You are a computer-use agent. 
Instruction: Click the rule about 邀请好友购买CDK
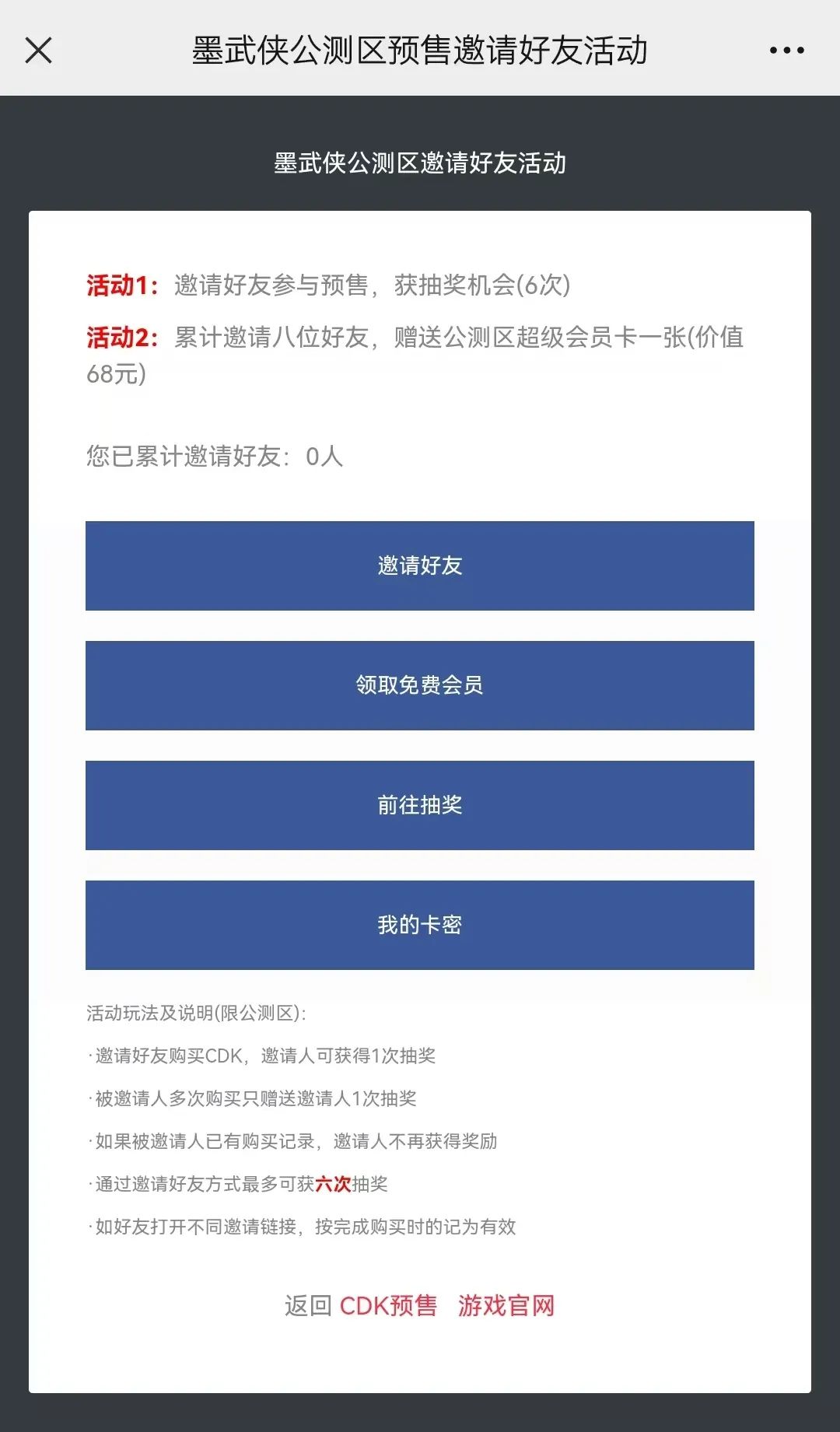[x=264, y=1056]
